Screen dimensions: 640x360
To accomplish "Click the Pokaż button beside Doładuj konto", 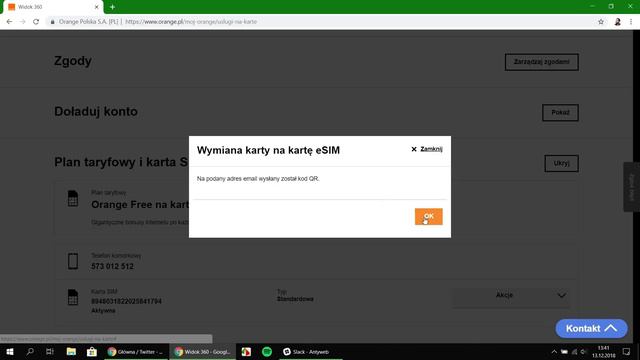I will pyautogui.click(x=560, y=113).
